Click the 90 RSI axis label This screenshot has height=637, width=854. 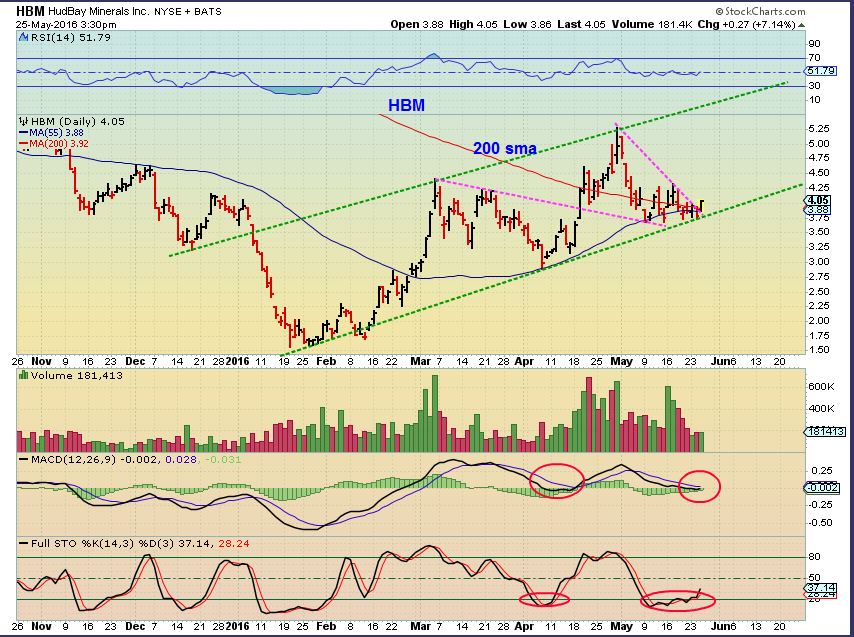point(815,44)
